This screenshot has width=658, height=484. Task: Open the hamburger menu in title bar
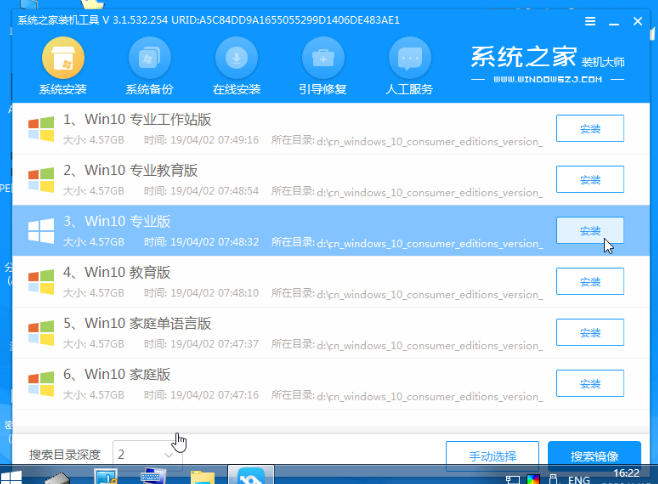(x=590, y=21)
